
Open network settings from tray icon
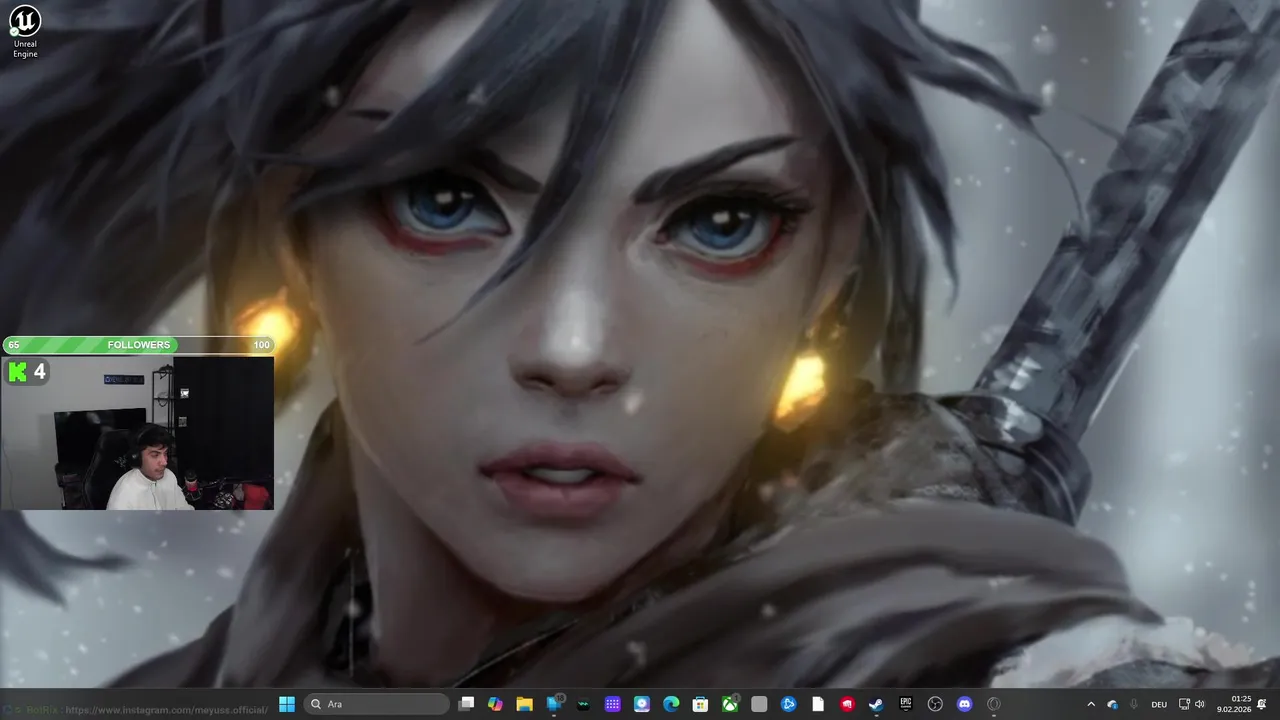click(1185, 704)
